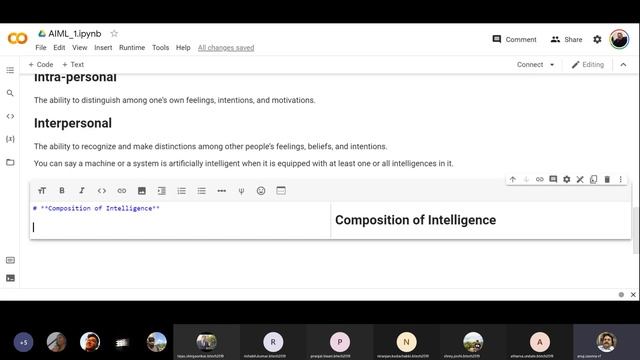Screen dimensions: 640x360
Task: Click the Connect button
Action: click(x=530, y=65)
